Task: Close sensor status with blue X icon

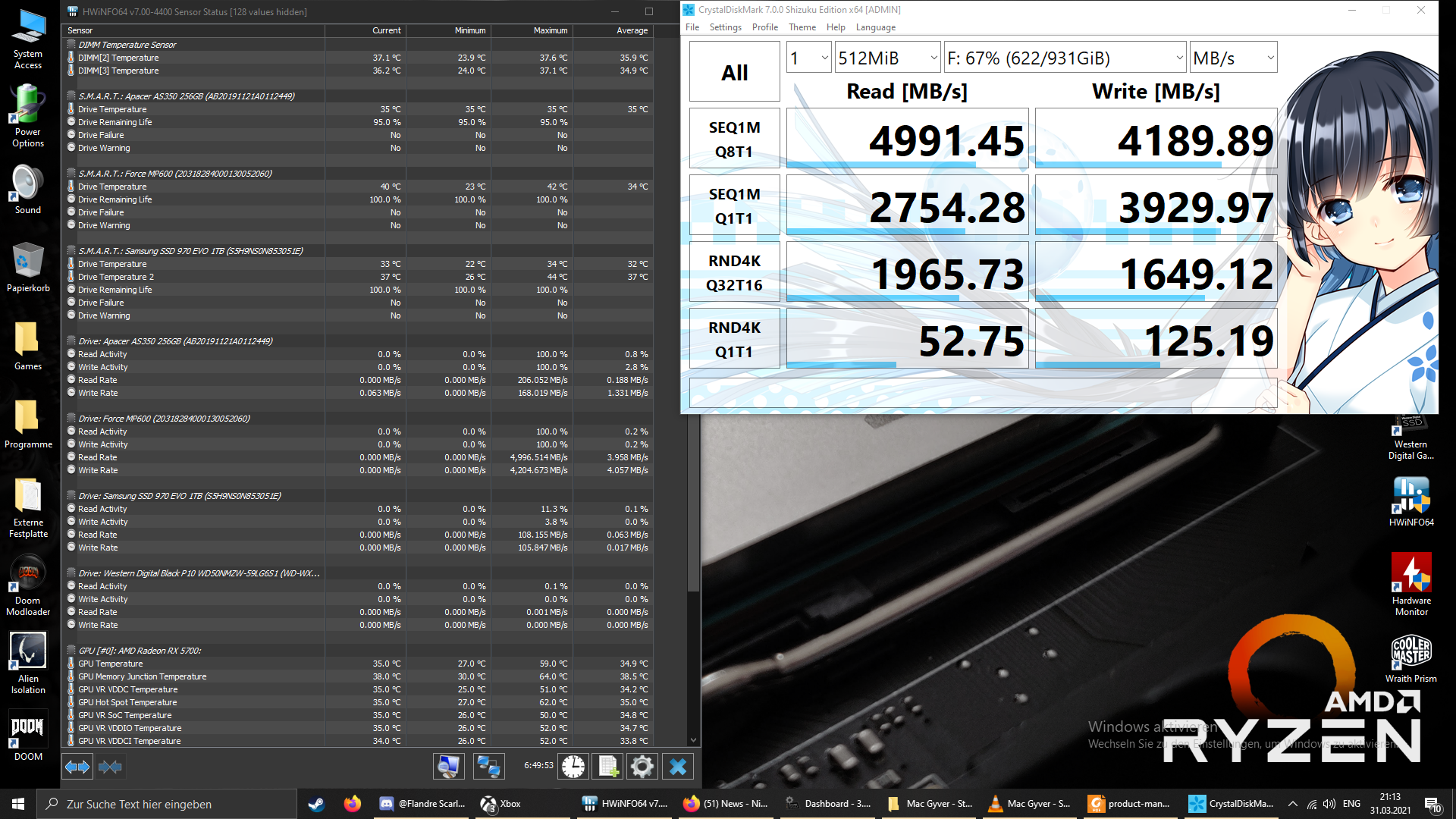Action: click(678, 767)
